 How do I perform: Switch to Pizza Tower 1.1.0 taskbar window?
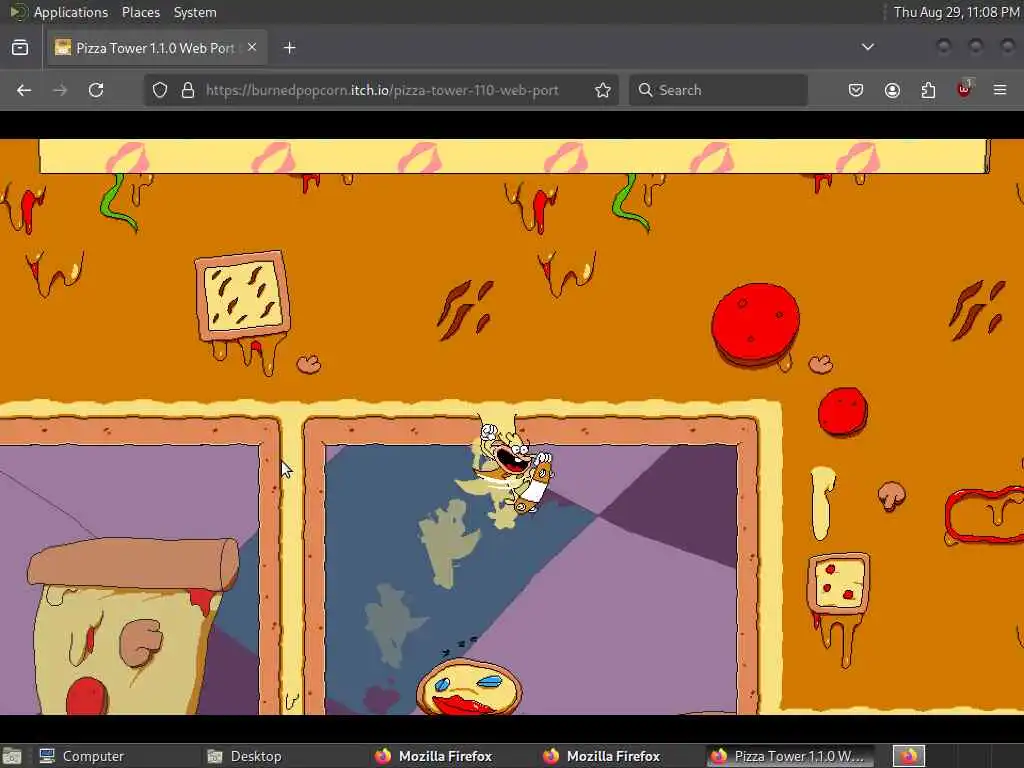click(x=790, y=756)
